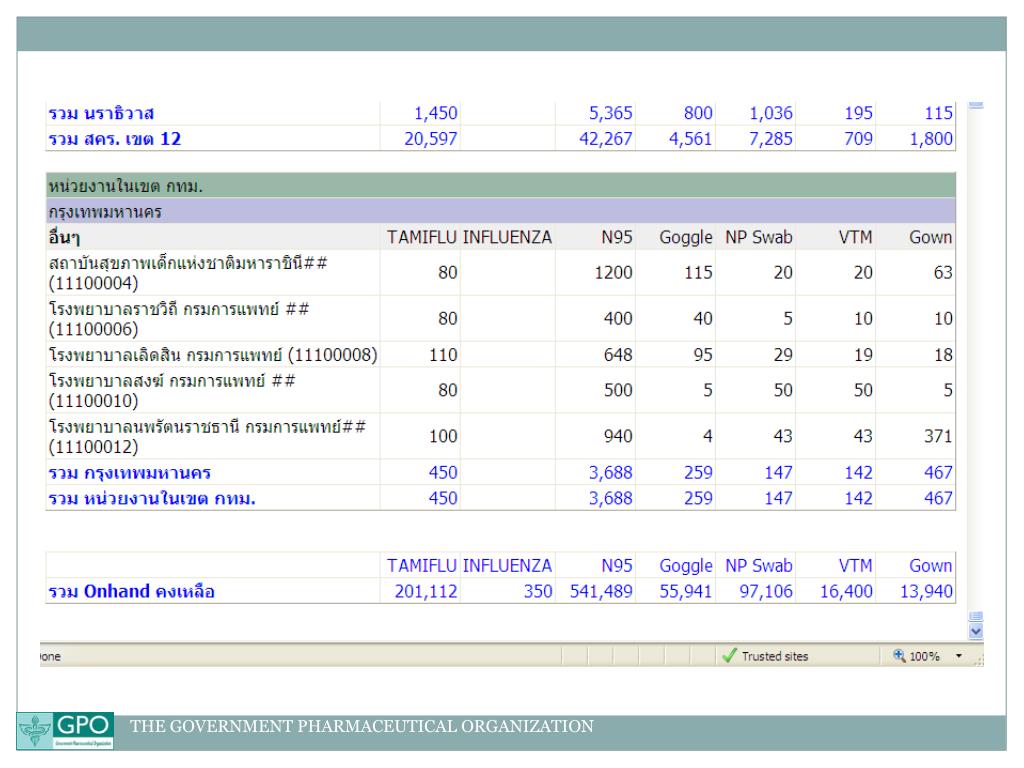This screenshot has width=1024, height=768.
Task: Select the รวม กรุงเทพมหานคร total row label
Action: coord(129,473)
